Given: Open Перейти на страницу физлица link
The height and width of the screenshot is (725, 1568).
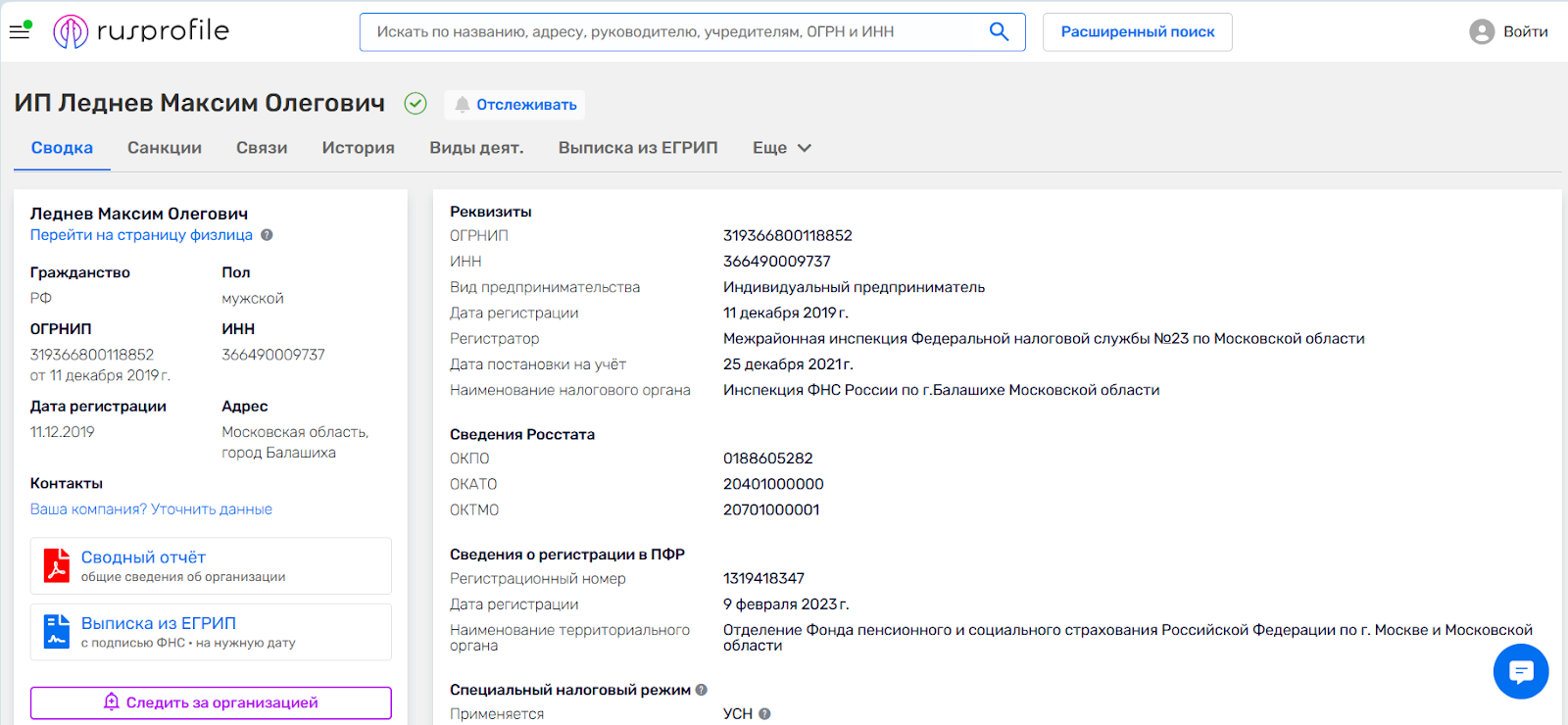Looking at the screenshot, I should (x=141, y=235).
